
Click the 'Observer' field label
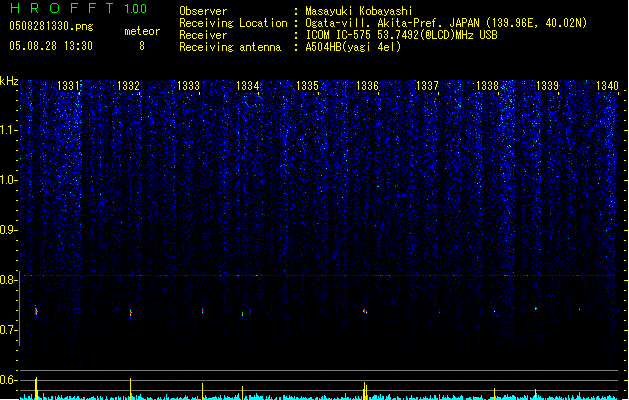203,11
